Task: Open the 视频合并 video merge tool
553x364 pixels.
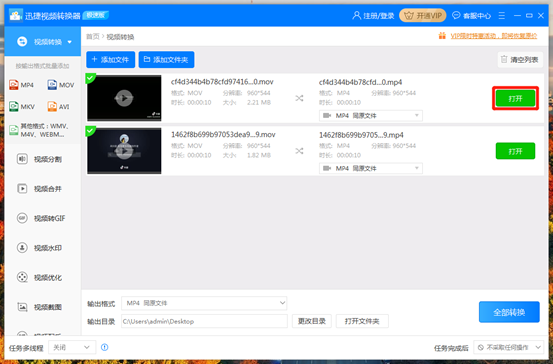Action: 40,189
